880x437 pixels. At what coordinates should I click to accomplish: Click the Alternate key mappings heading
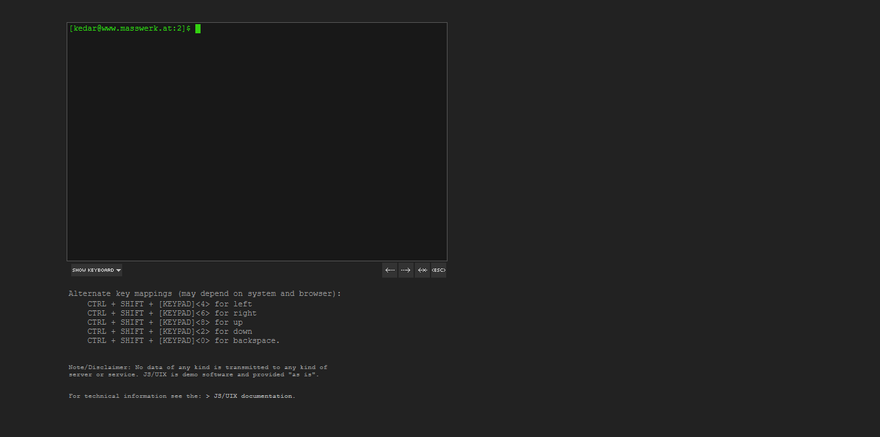coord(204,294)
